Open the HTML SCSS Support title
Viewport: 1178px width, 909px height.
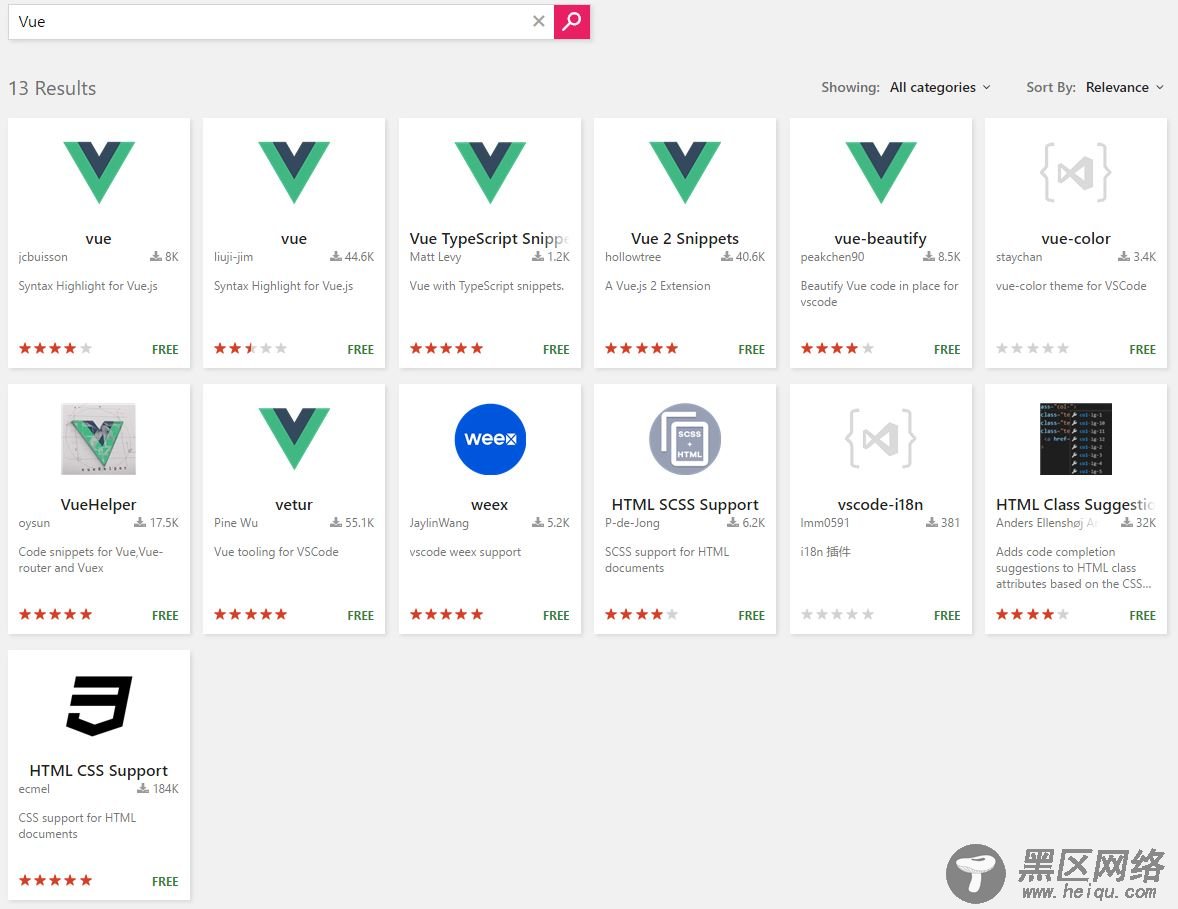click(x=685, y=504)
